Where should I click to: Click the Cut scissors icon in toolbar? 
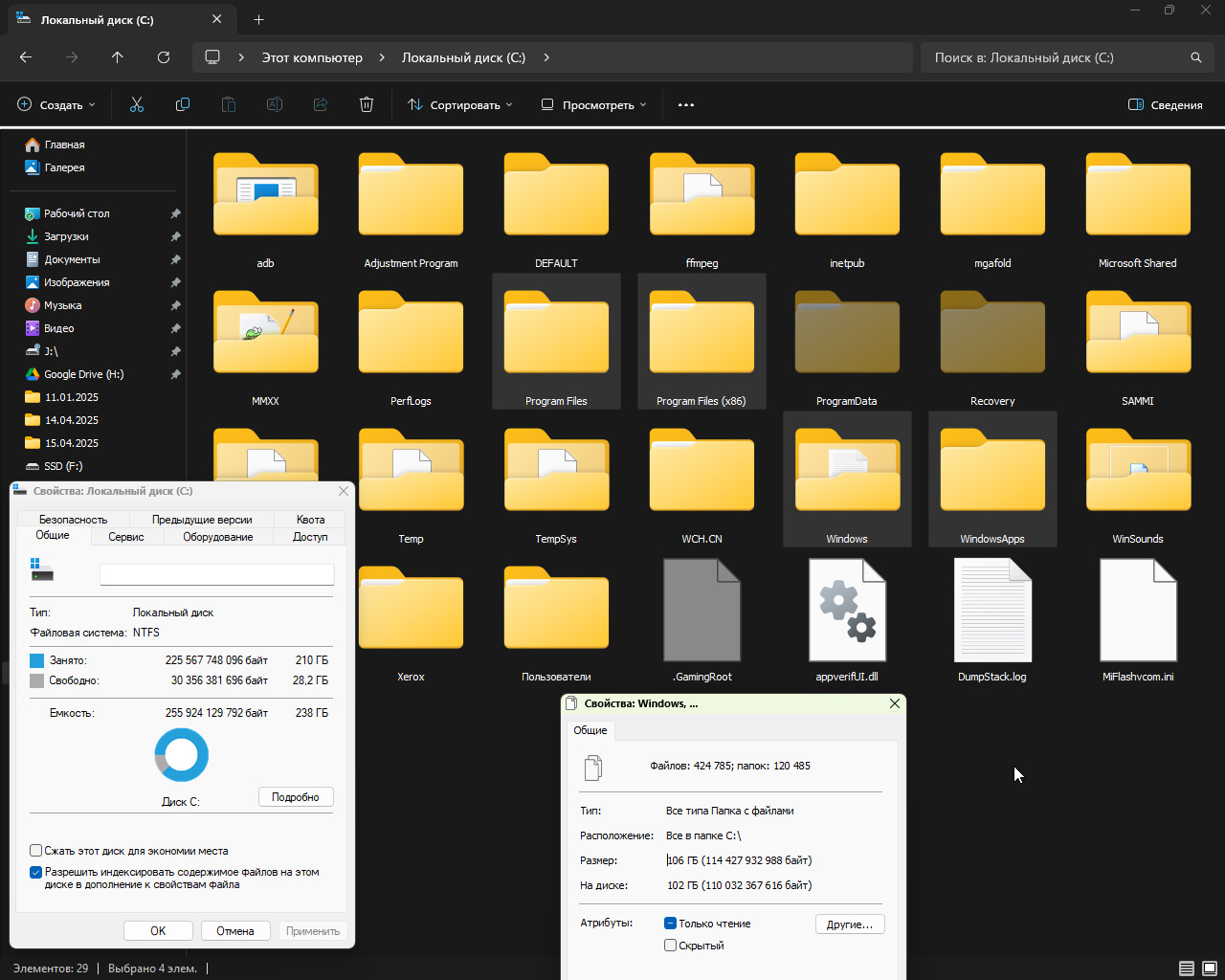(137, 105)
